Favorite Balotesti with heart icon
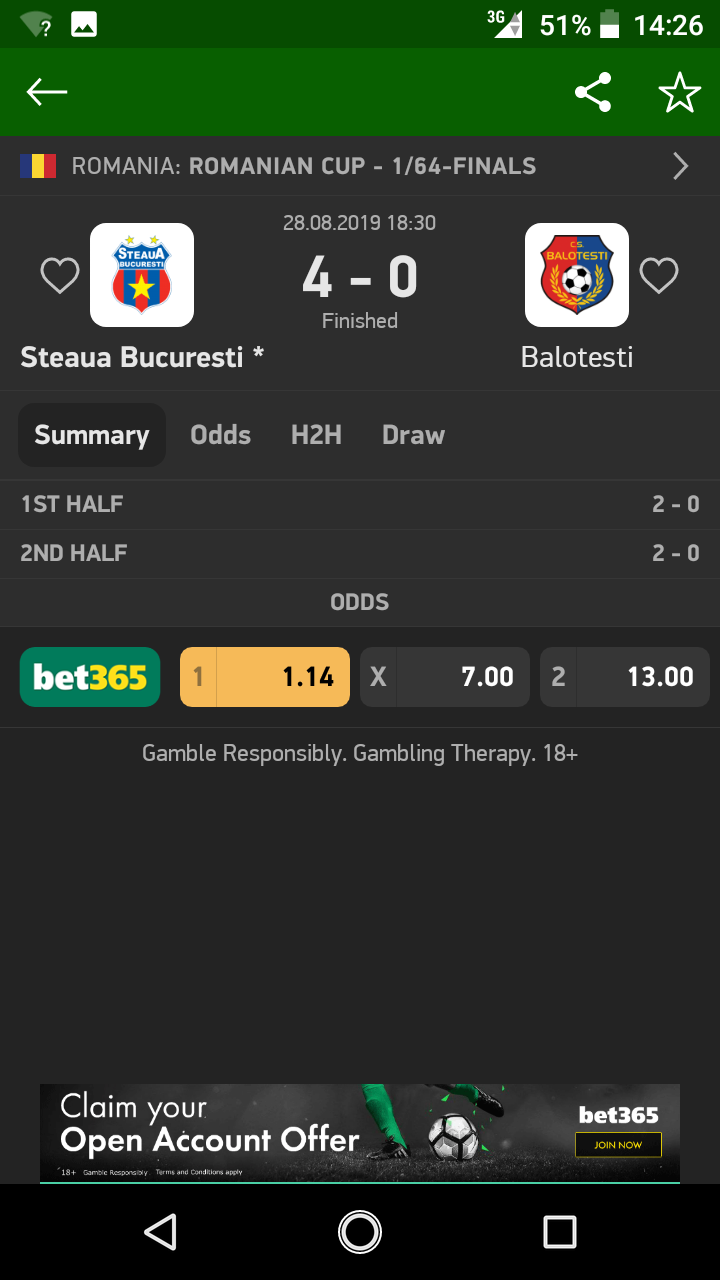 [659, 276]
